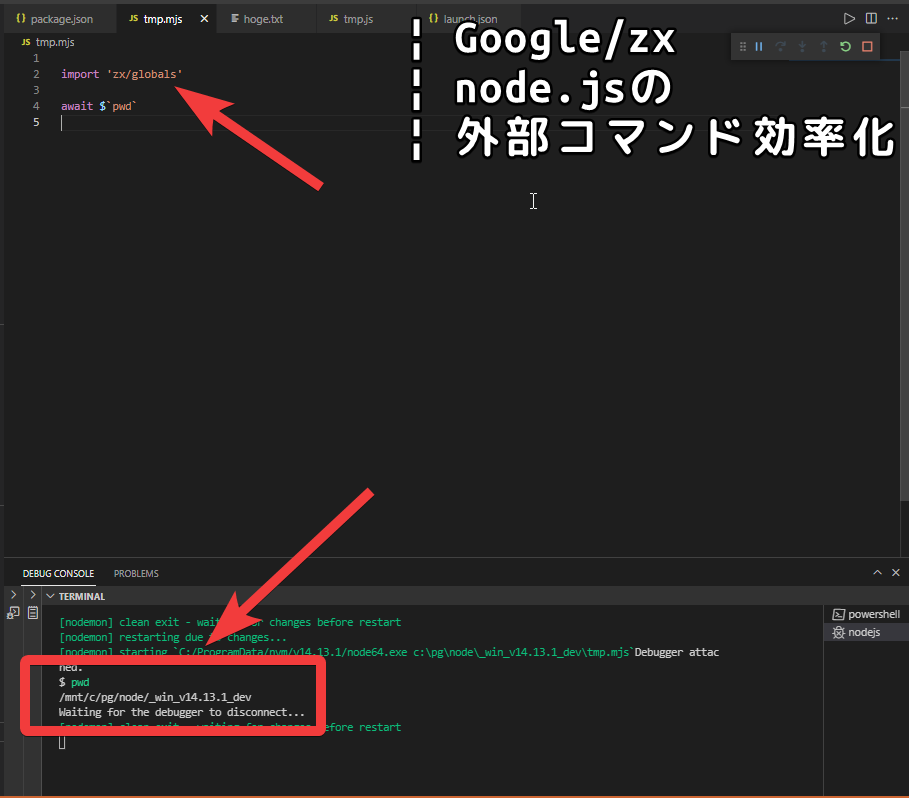The width and height of the screenshot is (909, 798).
Task: Click the Step Out debug icon
Action: point(823,47)
